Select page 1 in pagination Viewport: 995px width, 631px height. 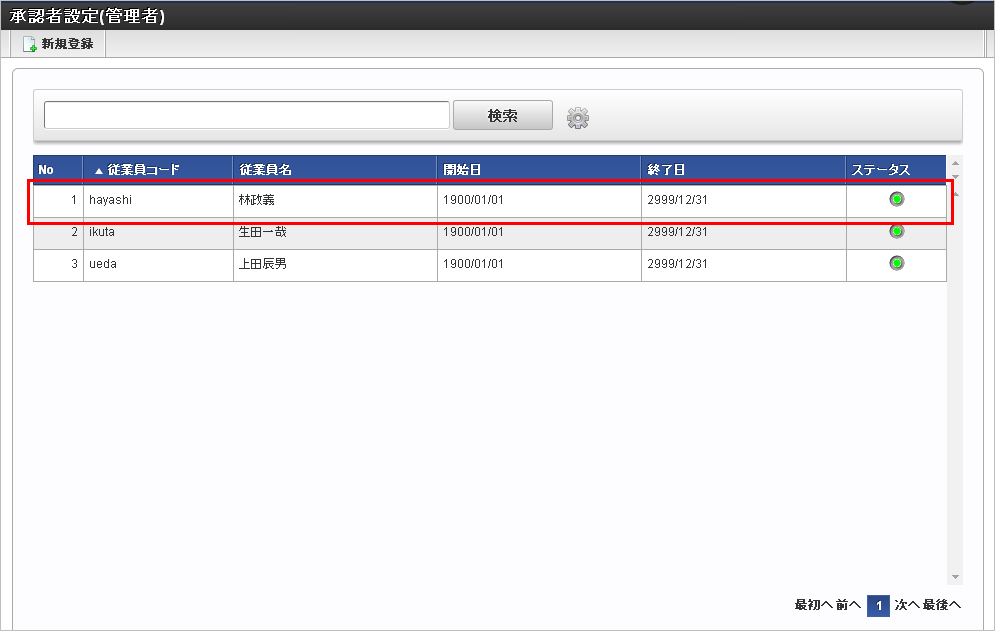point(878,606)
